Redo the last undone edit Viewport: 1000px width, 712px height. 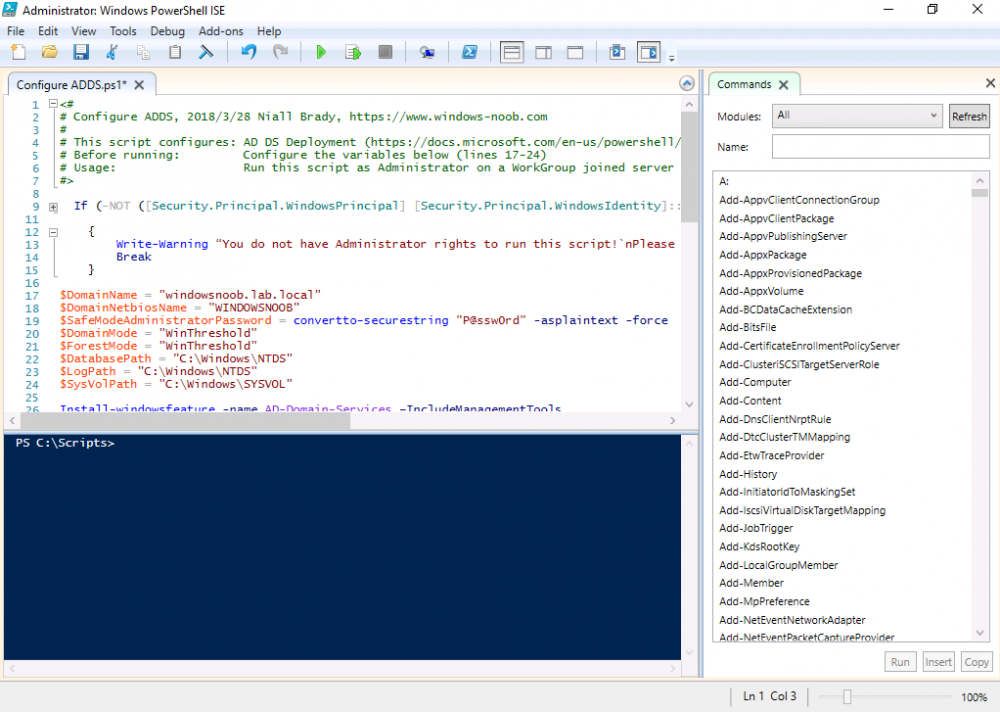click(280, 52)
